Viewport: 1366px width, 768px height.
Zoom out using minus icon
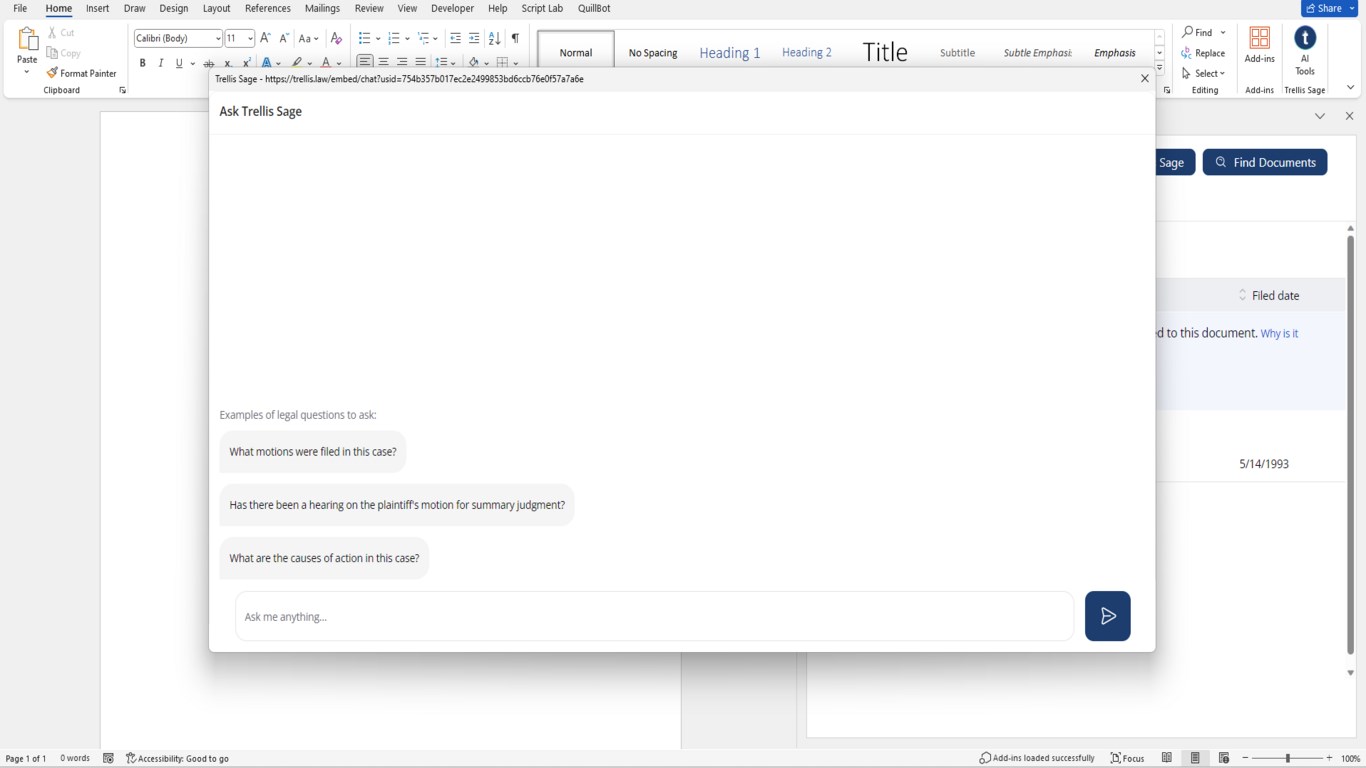1245,758
